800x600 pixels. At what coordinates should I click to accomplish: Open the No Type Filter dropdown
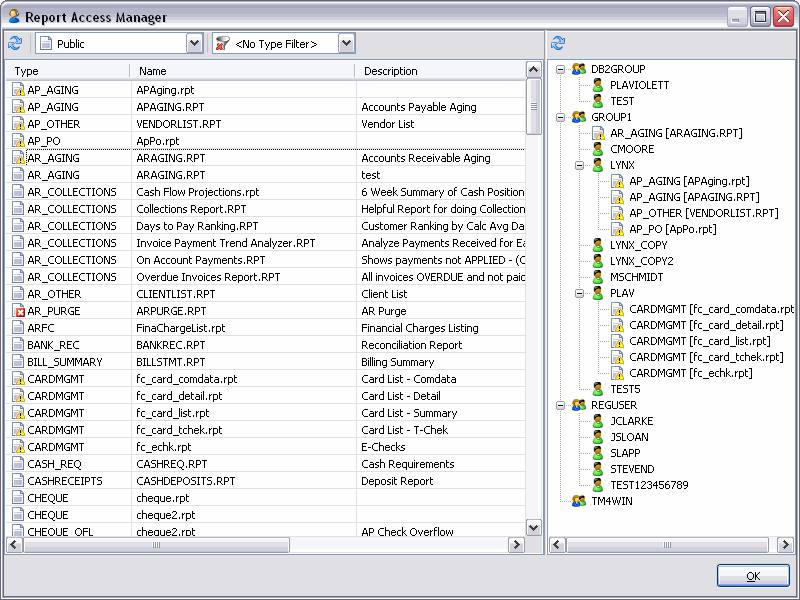pyautogui.click(x=346, y=43)
